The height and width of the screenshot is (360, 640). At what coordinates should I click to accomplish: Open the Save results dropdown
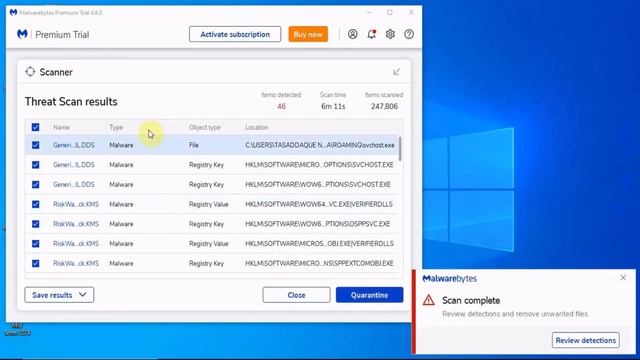(x=59, y=295)
